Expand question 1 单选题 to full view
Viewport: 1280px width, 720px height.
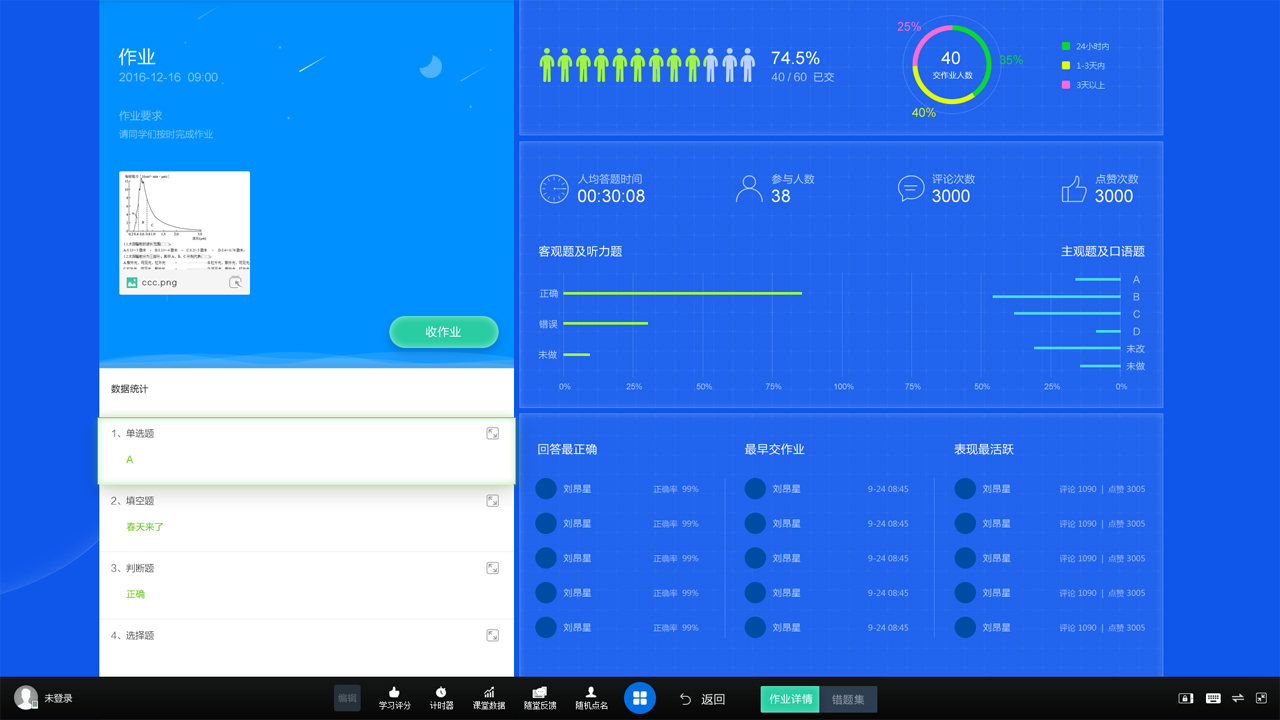[492, 433]
